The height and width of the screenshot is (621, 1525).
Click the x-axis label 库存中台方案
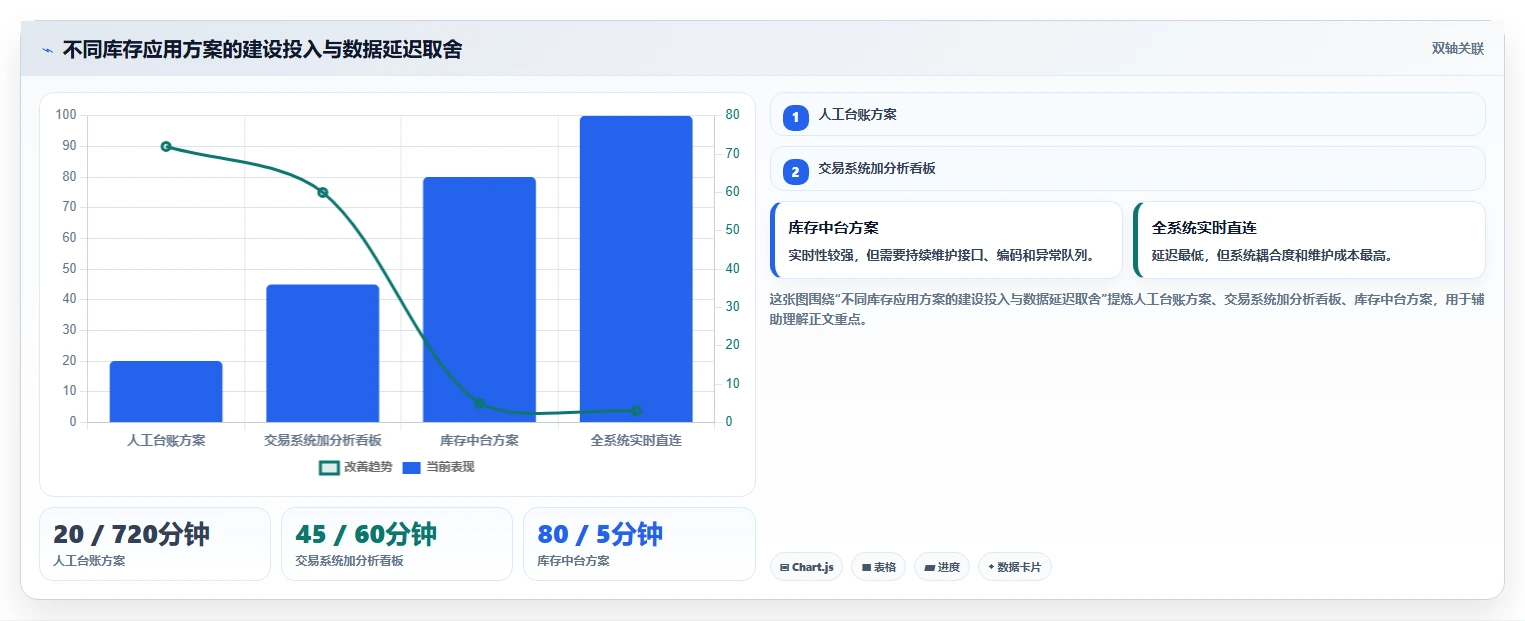click(x=479, y=440)
